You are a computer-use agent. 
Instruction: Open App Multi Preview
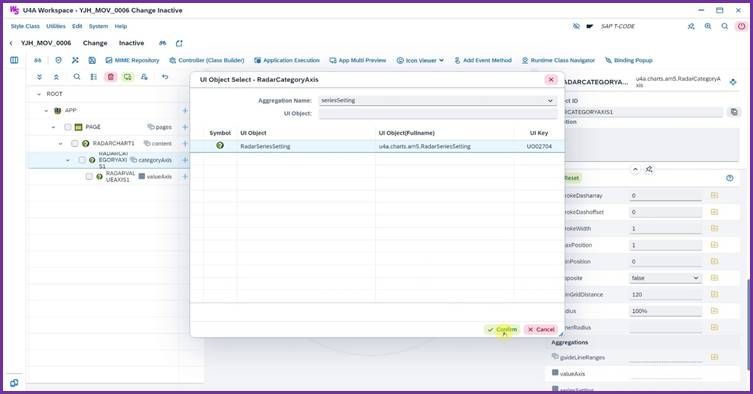tap(358, 61)
